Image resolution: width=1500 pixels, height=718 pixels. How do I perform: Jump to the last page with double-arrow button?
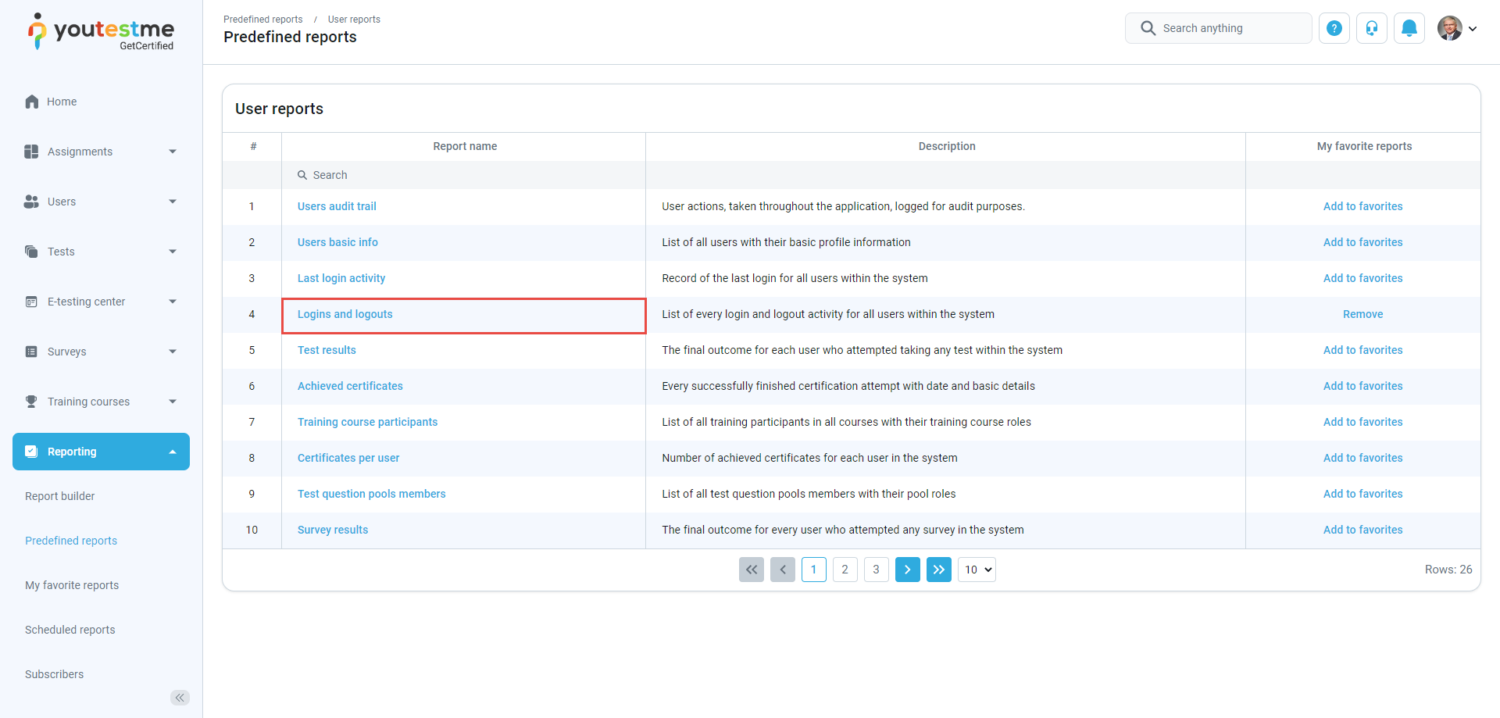[938, 569]
